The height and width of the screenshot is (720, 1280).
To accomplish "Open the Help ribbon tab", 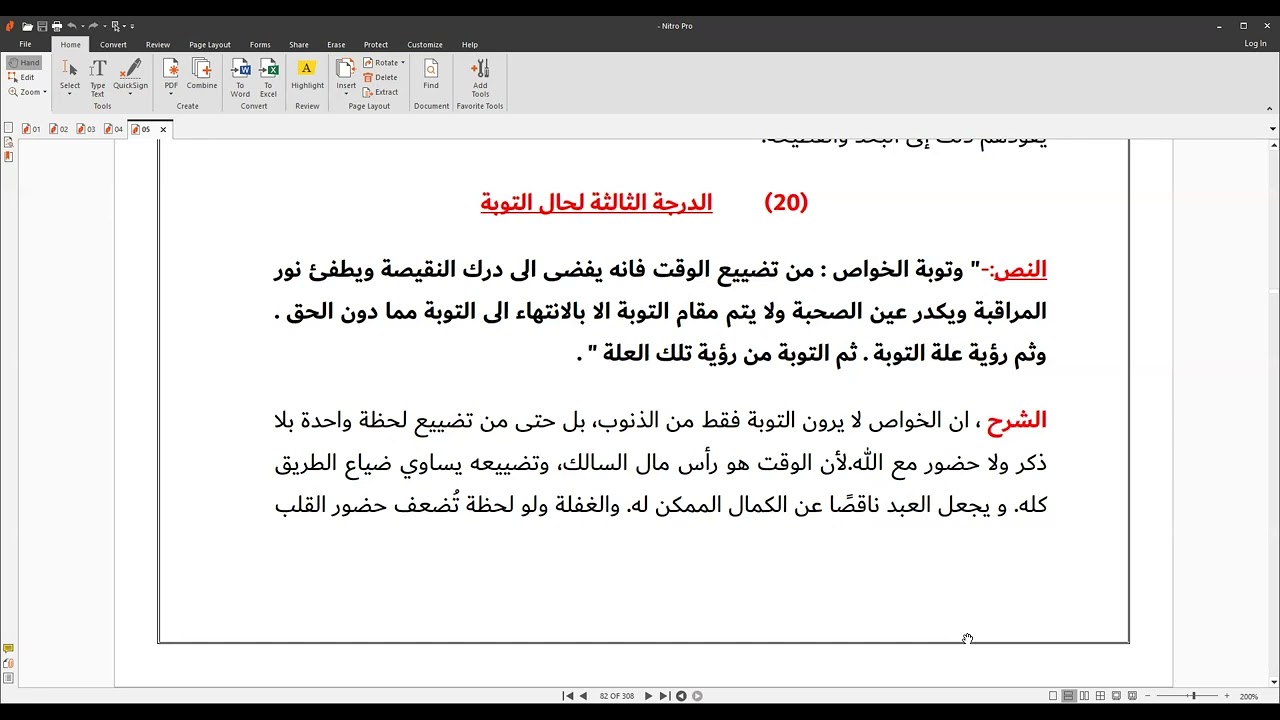I will pyautogui.click(x=470, y=44).
